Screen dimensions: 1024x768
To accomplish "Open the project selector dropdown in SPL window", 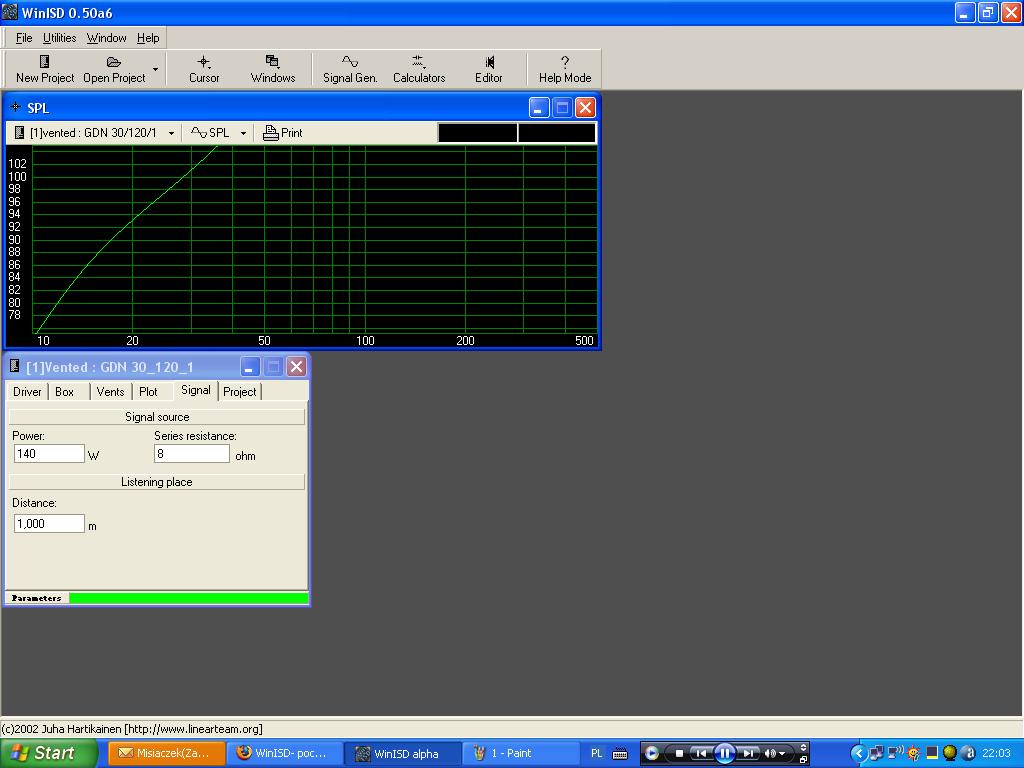I will [x=171, y=133].
